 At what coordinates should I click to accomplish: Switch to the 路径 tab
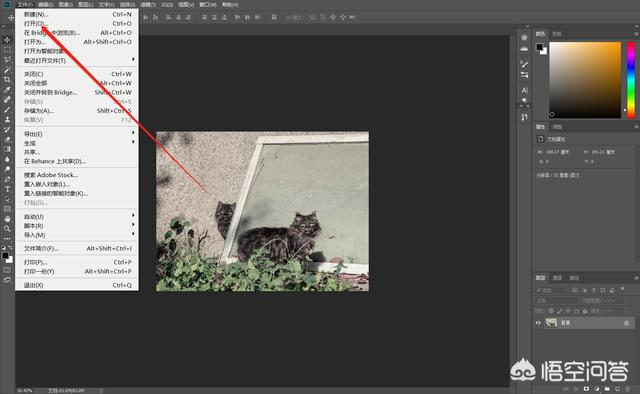[x=574, y=278]
